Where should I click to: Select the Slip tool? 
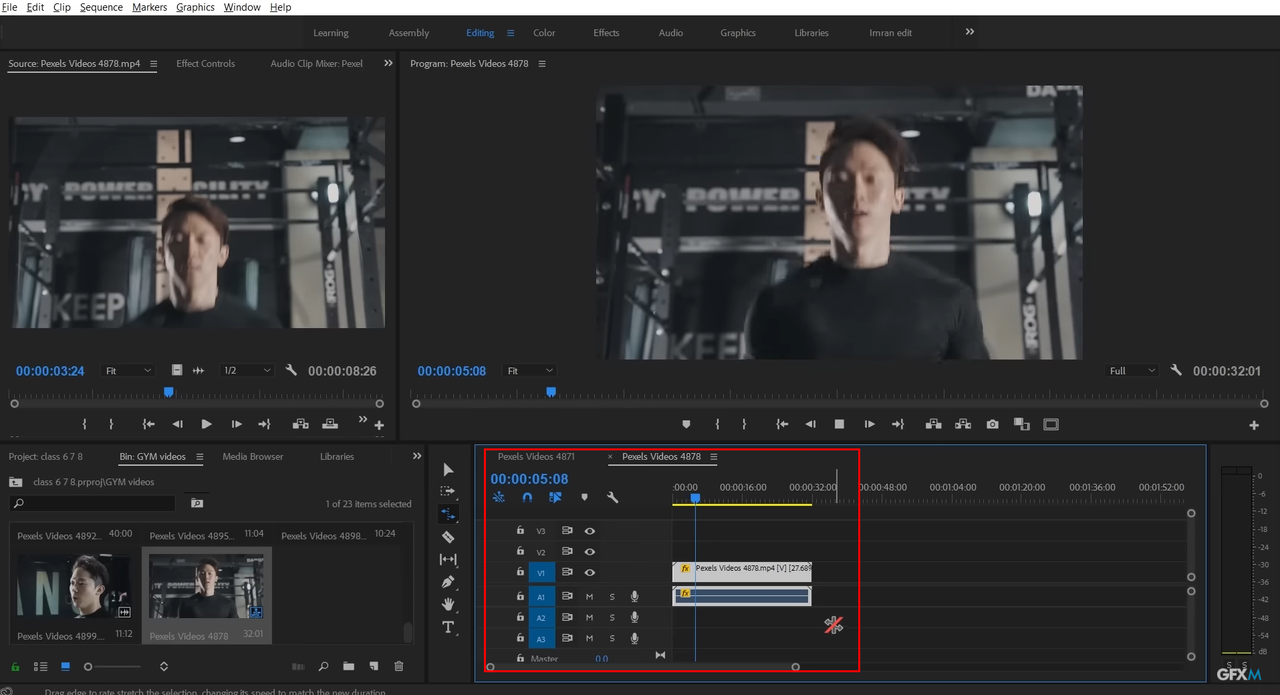tap(448, 559)
